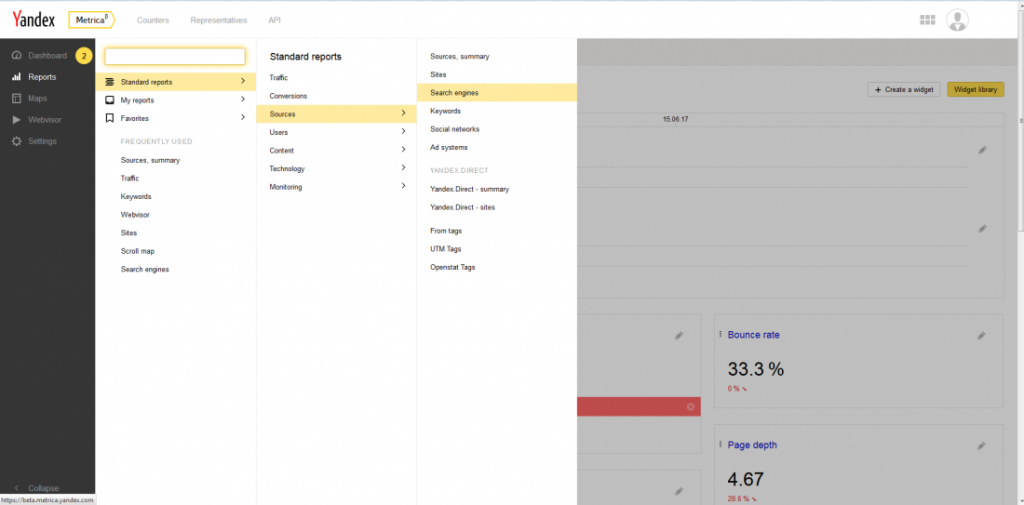Viewport: 1024px width, 505px height.
Task: Open the API top tab
Action: click(274, 20)
